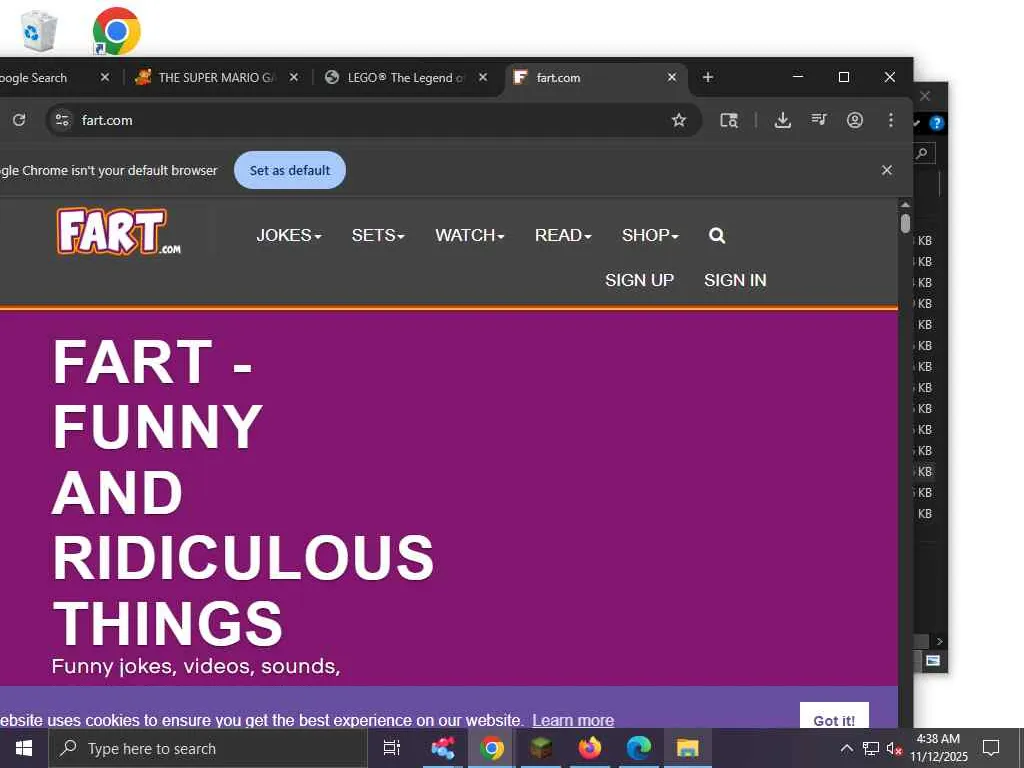Click search box in File Explorer window behind
The image size is (1024, 768).
coord(924,154)
